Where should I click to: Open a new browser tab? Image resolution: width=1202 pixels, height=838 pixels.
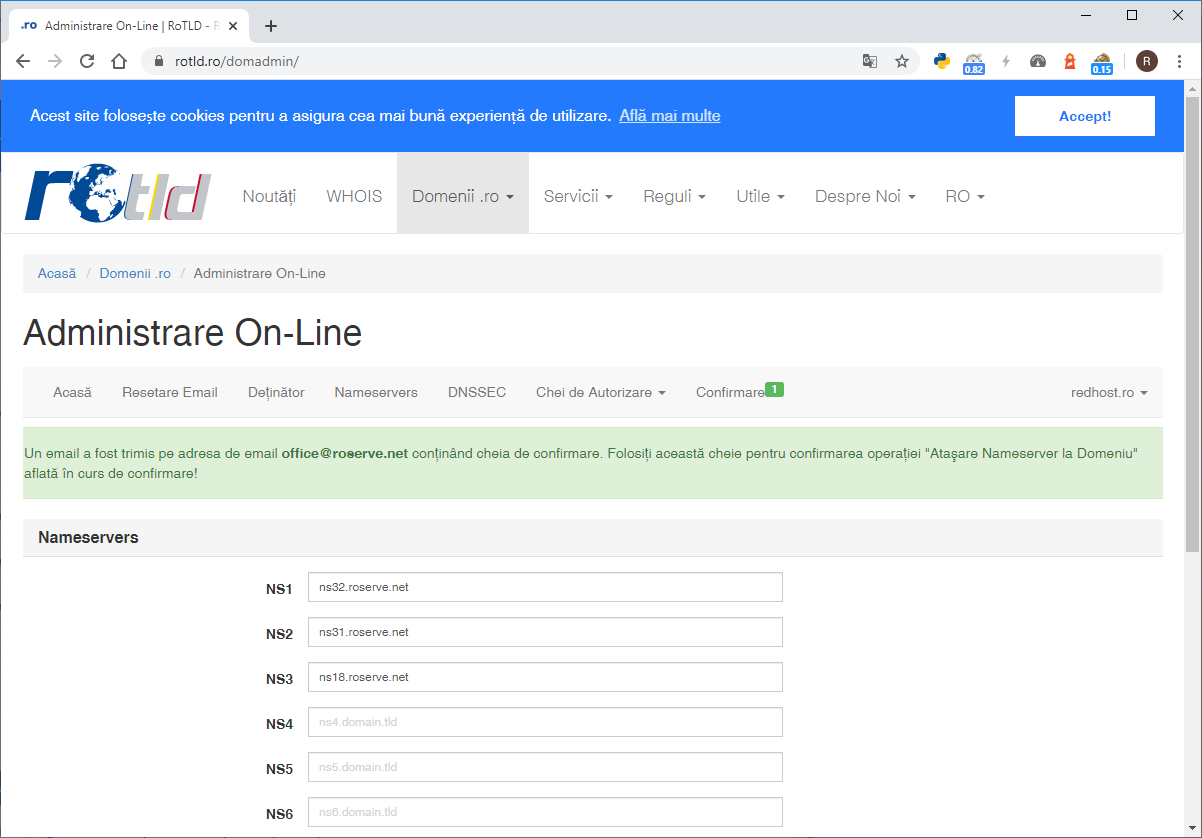pos(270,26)
